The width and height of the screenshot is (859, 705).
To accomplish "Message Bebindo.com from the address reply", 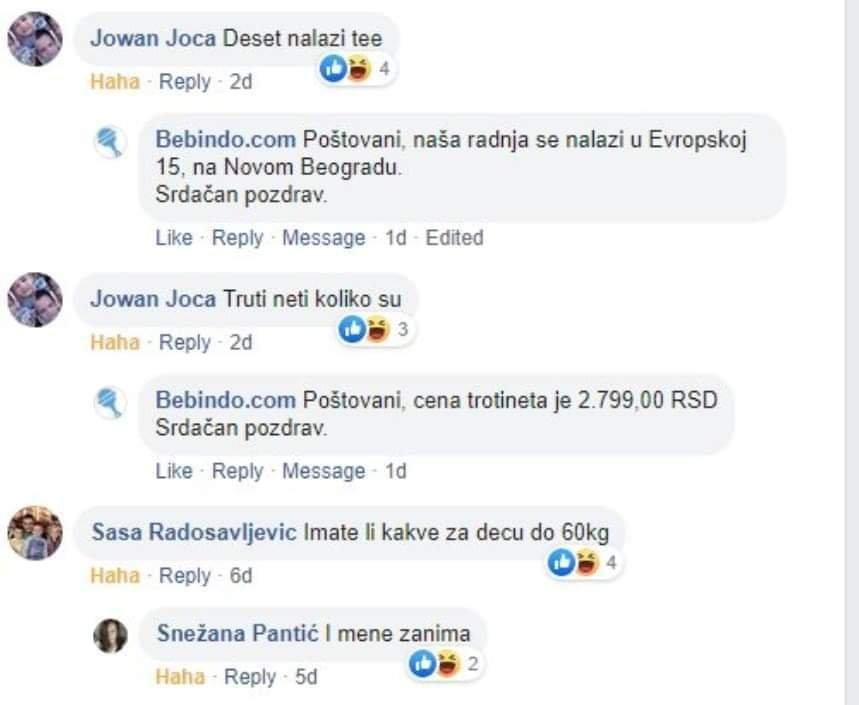I will coord(324,238).
